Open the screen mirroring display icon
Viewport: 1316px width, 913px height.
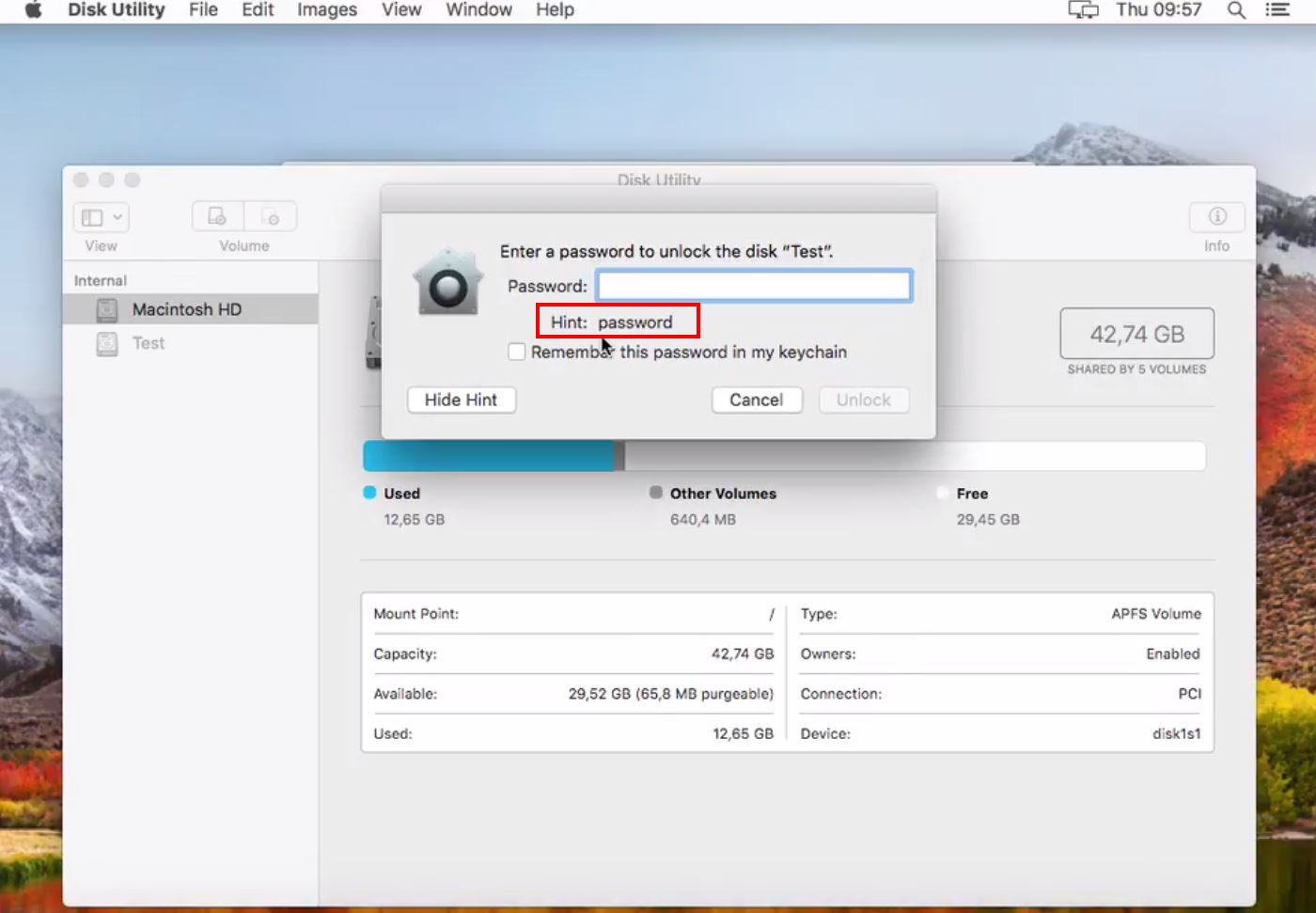click(1083, 10)
